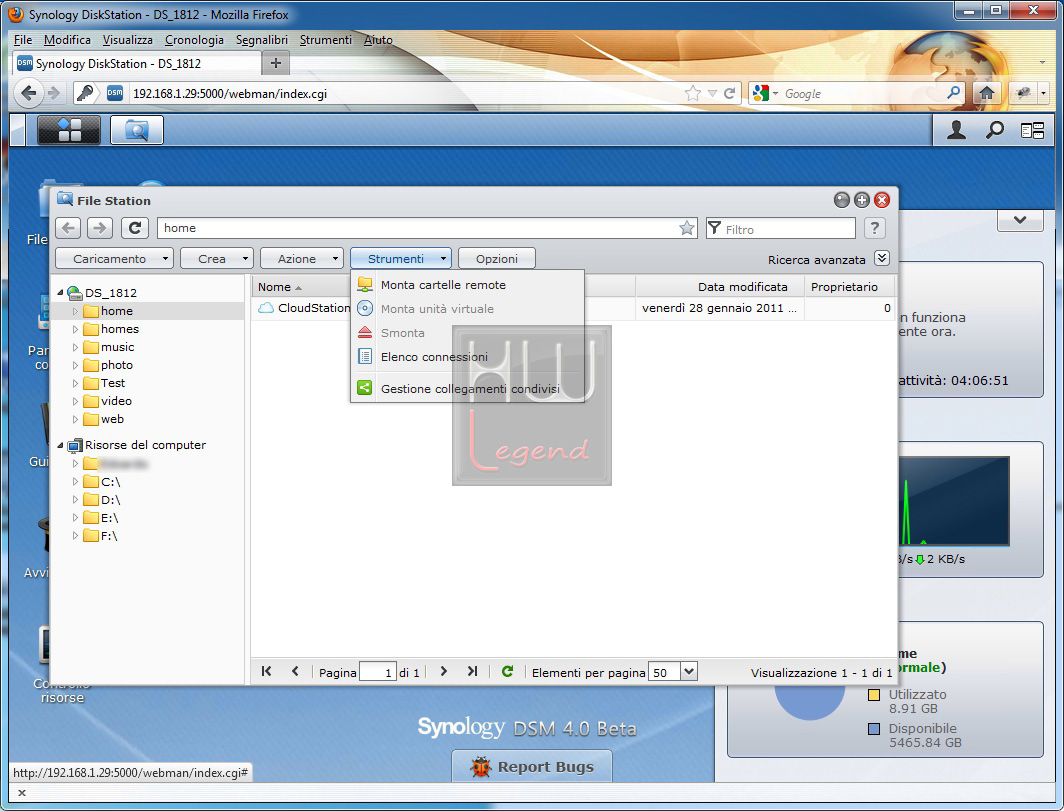Viewport: 1064px width, 811px height.
Task: Click the DS_1812 server icon
Action: click(74, 293)
